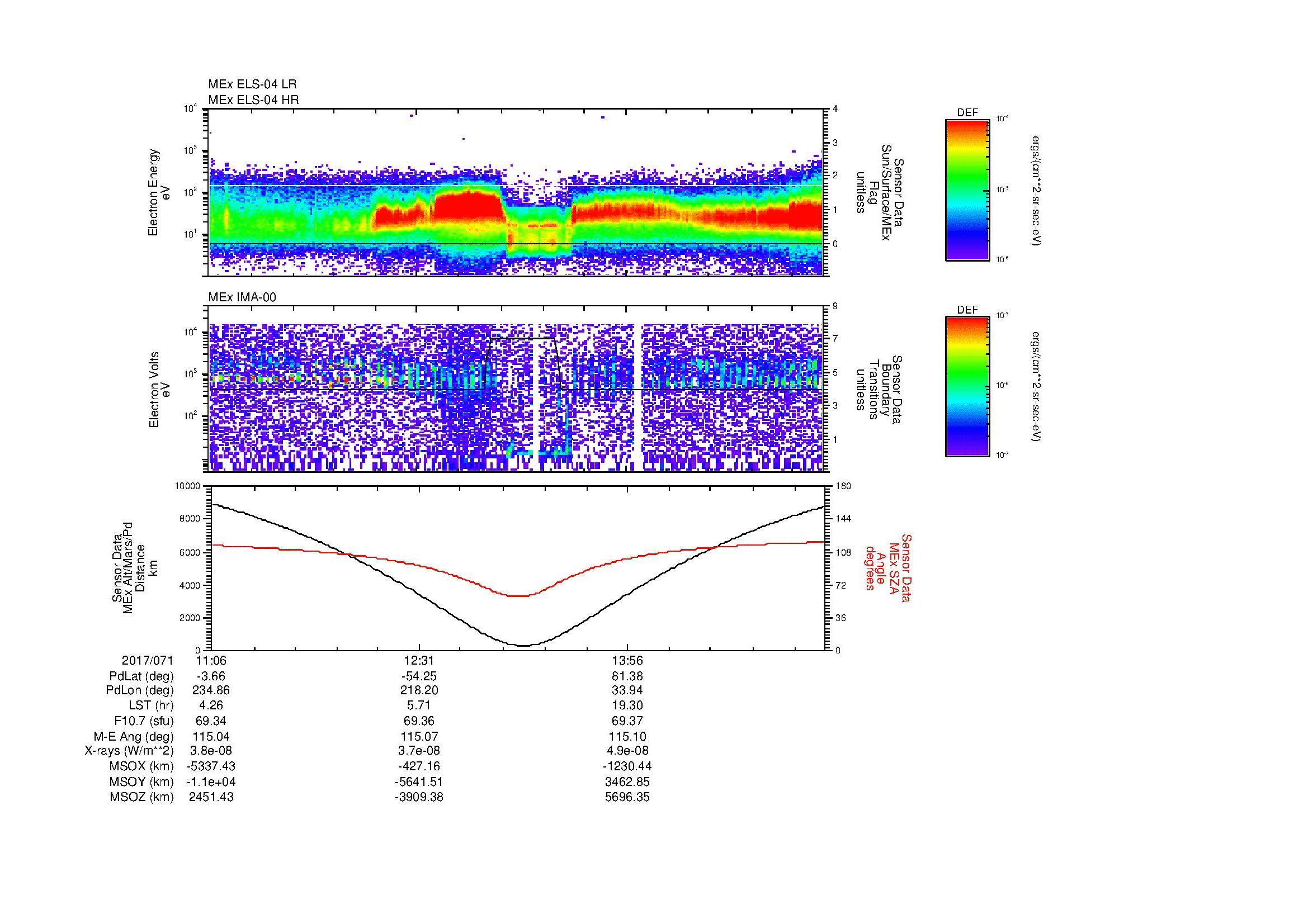This screenshot has height=924, width=1308.
Task: Click the 'Electron Energy eV' axis label
Action: click(x=159, y=192)
